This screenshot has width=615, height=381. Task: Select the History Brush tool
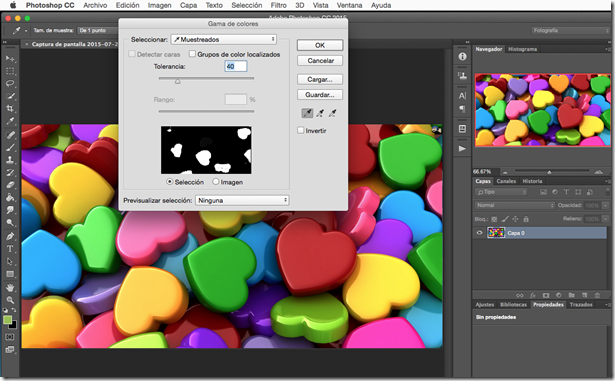pos(10,173)
